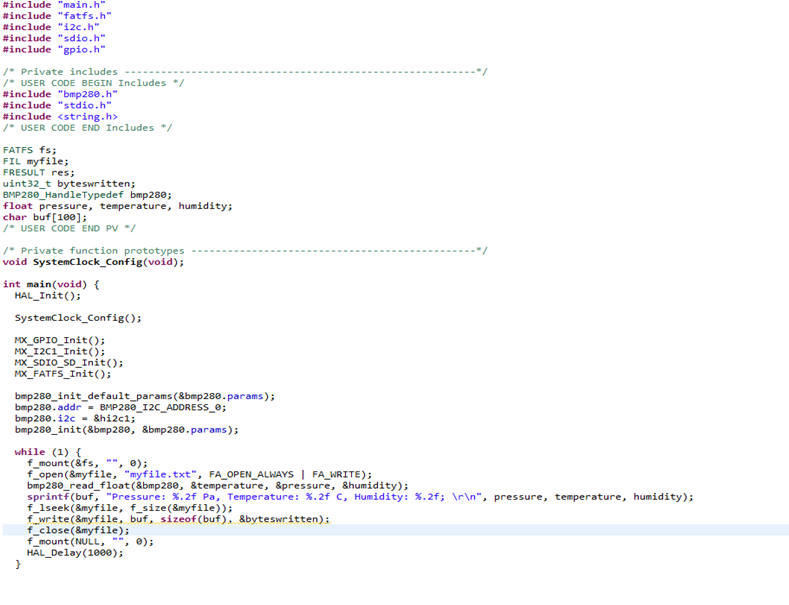
Task: Click the HAL_Init(); call
Action: 48,295
